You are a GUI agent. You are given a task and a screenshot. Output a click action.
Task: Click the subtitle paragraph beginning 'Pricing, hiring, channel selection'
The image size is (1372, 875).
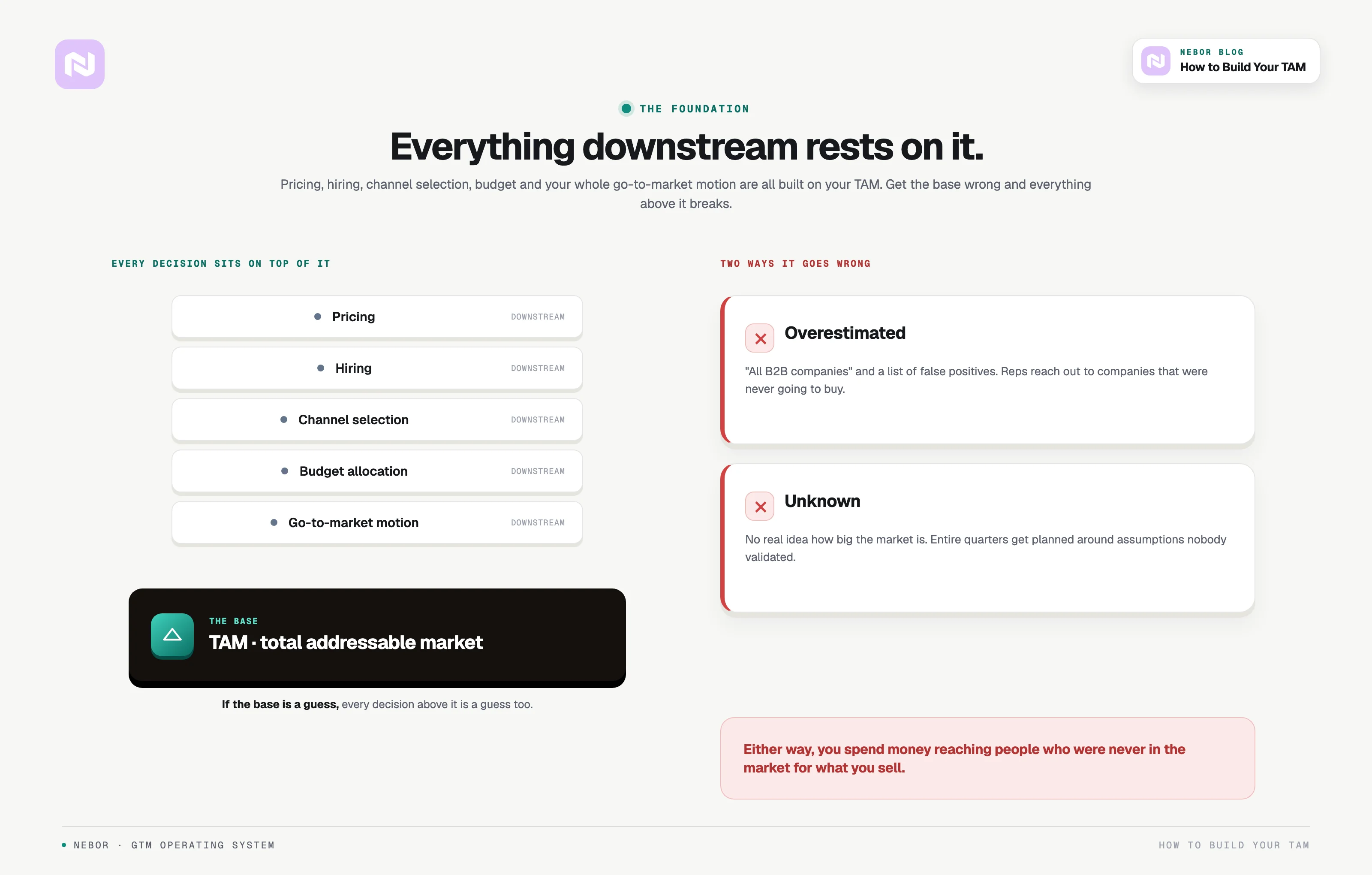click(x=686, y=194)
